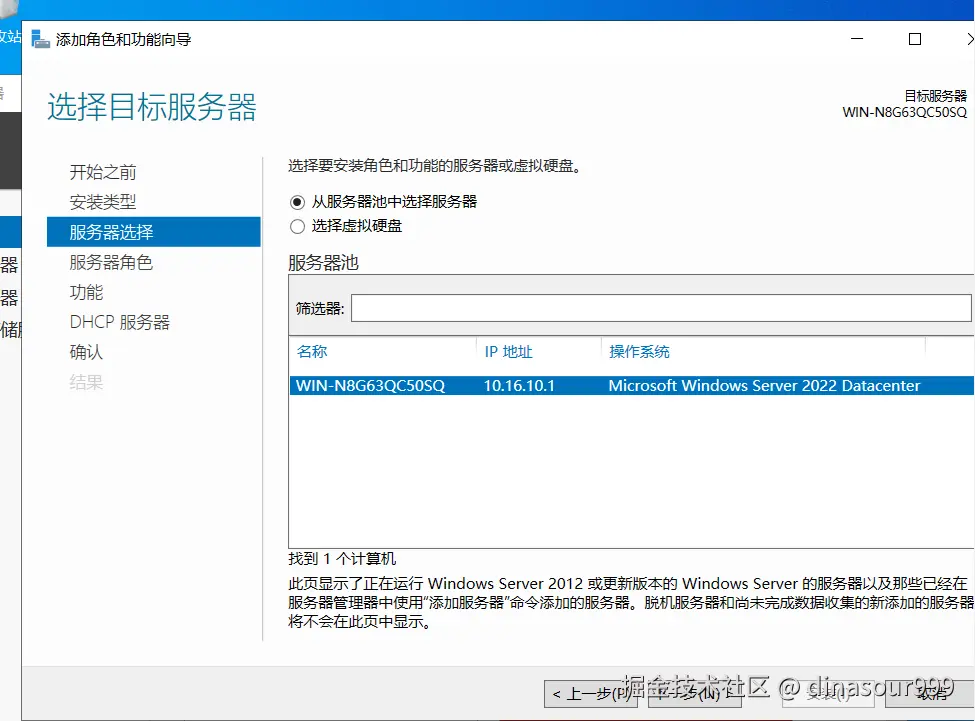Click the < 上一步(P) back button

click(x=591, y=694)
